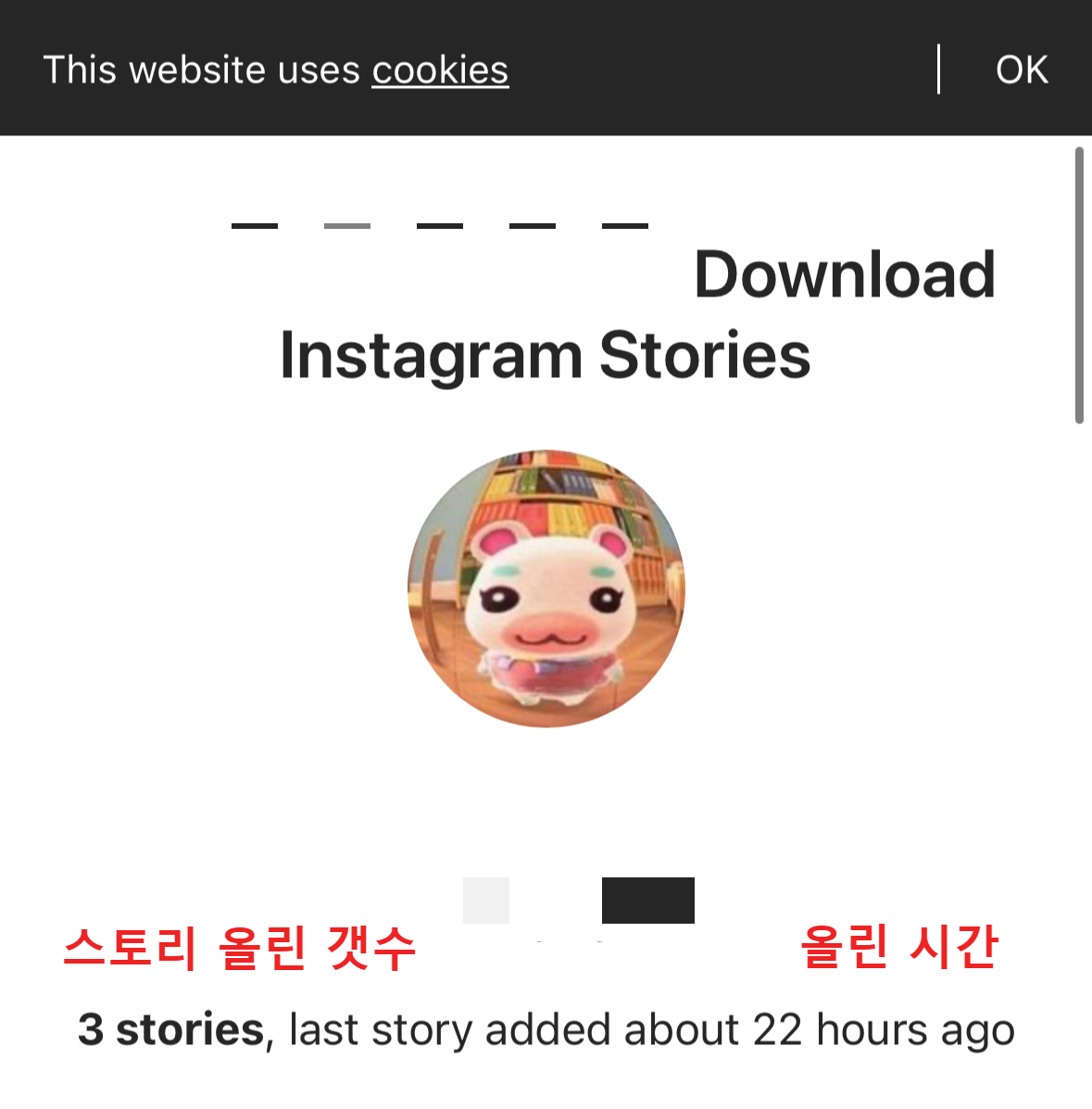
Task: Click the 'This website uses' banner text
Action: click(202, 70)
